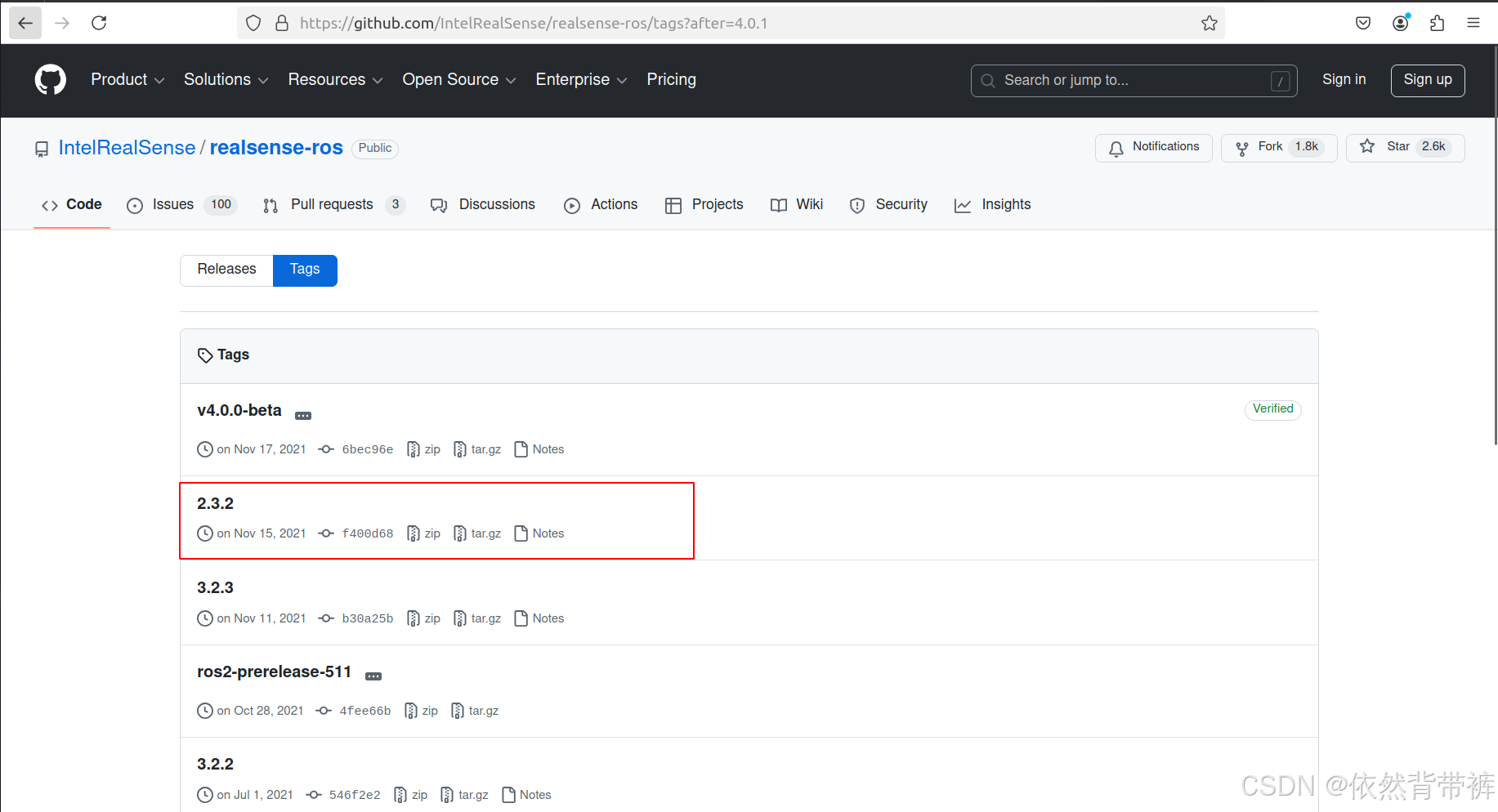The width and height of the screenshot is (1498, 812).
Task: Open the Pricing page
Action: tap(671, 80)
